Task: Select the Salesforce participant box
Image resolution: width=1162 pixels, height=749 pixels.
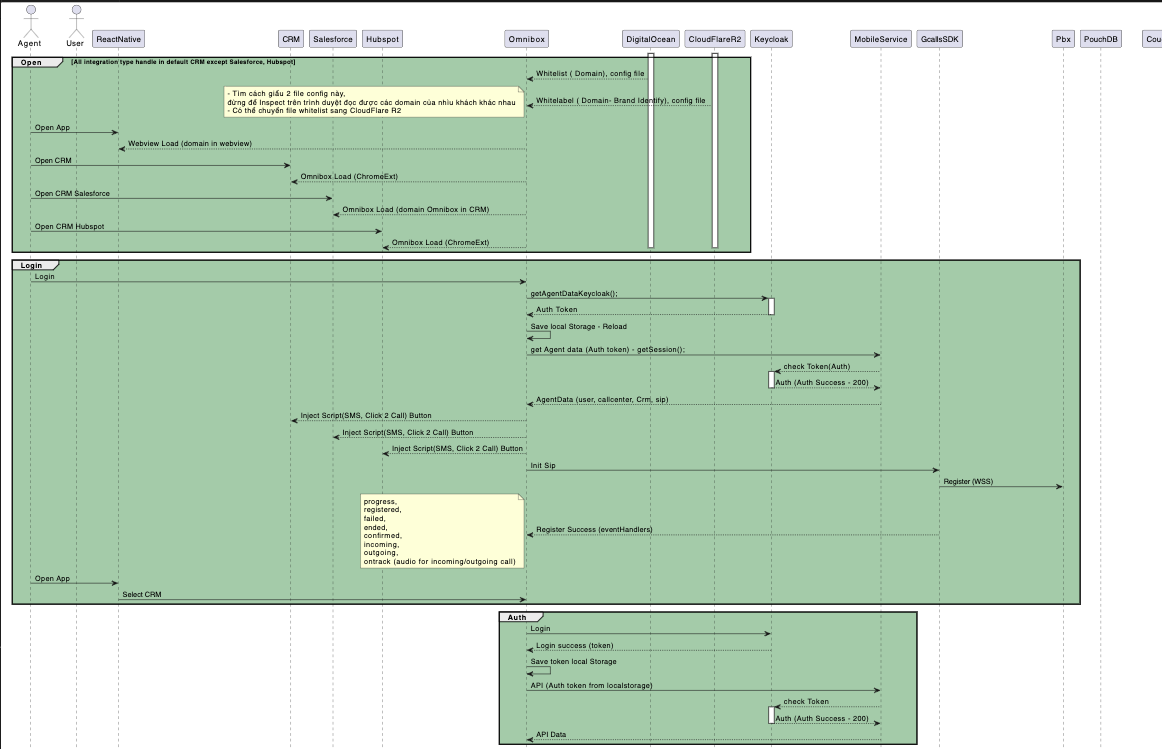Action: (x=332, y=39)
